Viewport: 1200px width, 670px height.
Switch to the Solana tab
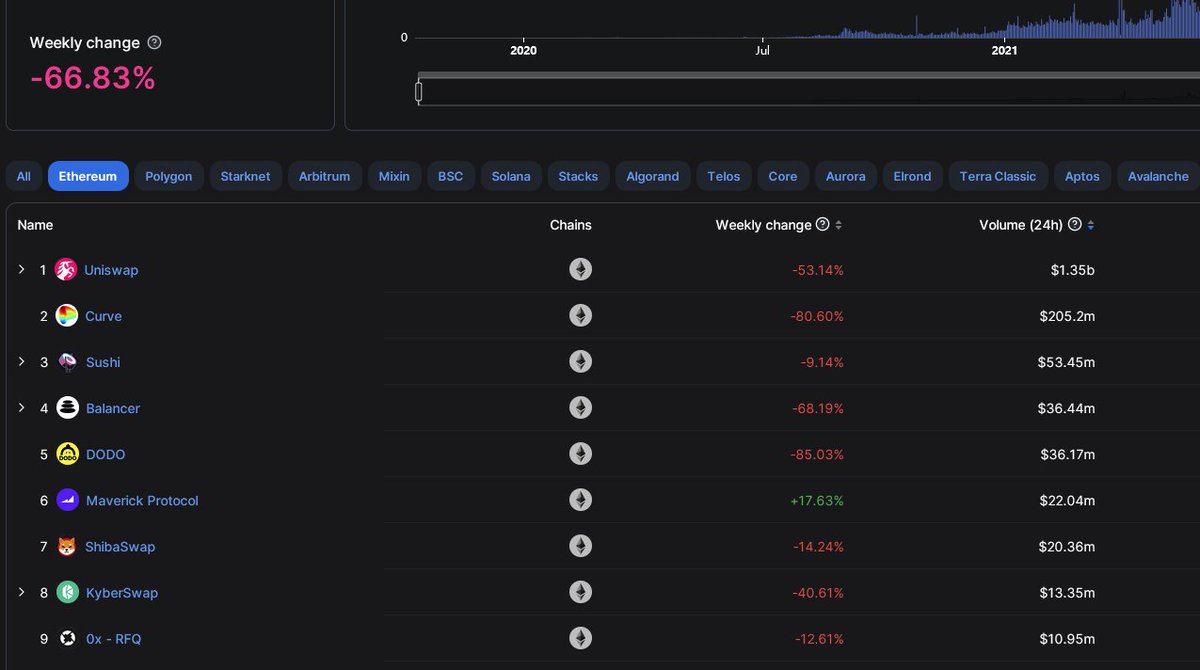coord(511,176)
